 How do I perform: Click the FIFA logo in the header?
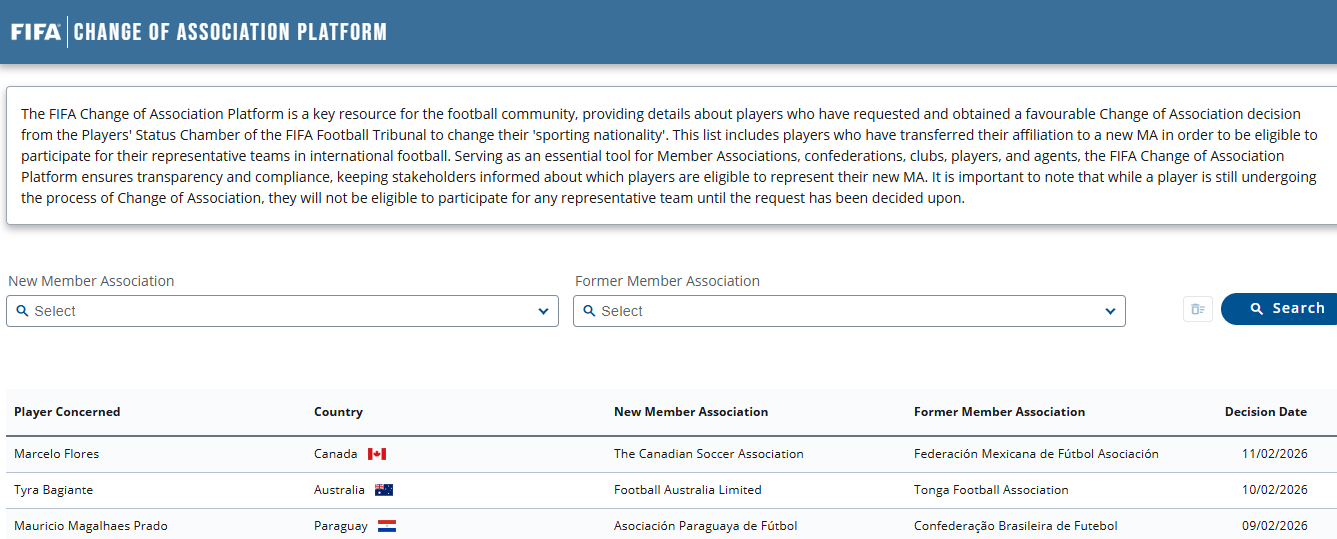[x=36, y=32]
